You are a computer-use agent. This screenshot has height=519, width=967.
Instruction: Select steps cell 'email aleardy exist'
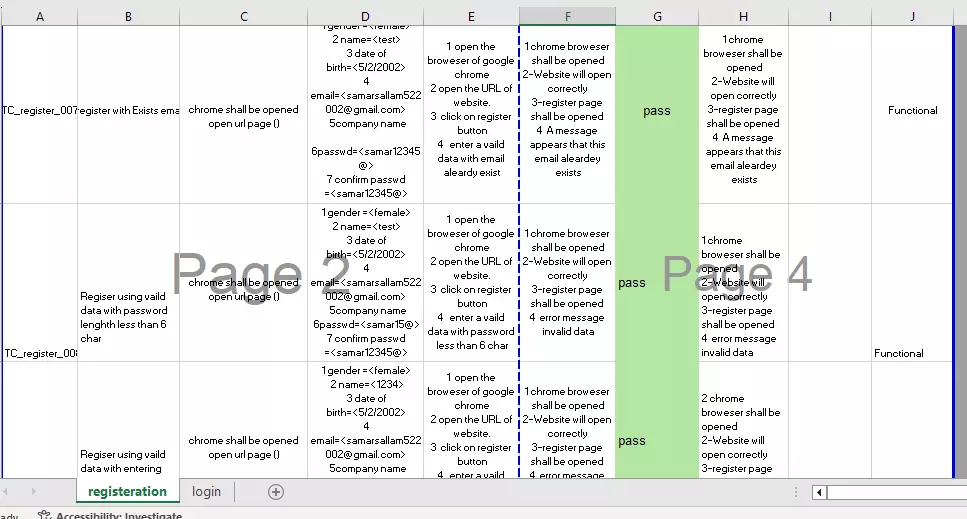[x=471, y=115]
